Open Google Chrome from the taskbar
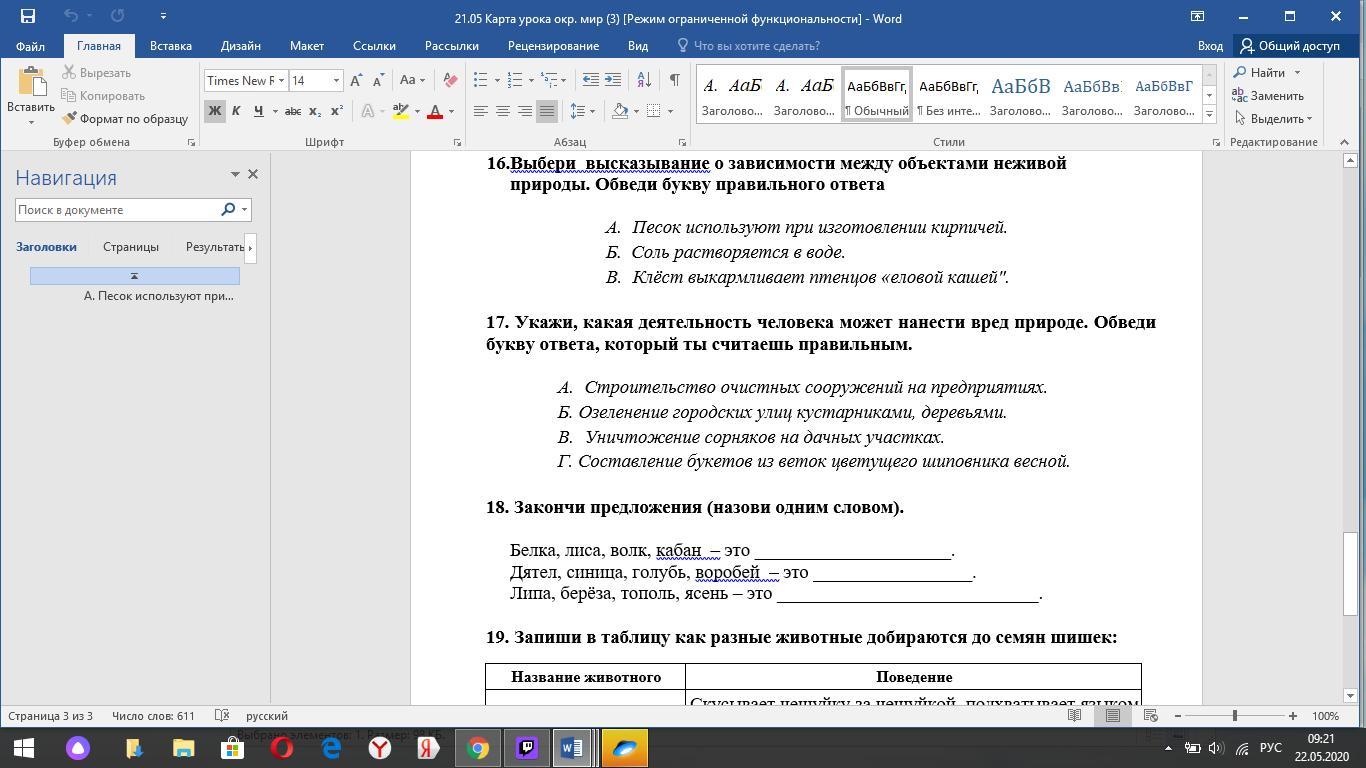The width and height of the screenshot is (1366, 768). (478, 747)
